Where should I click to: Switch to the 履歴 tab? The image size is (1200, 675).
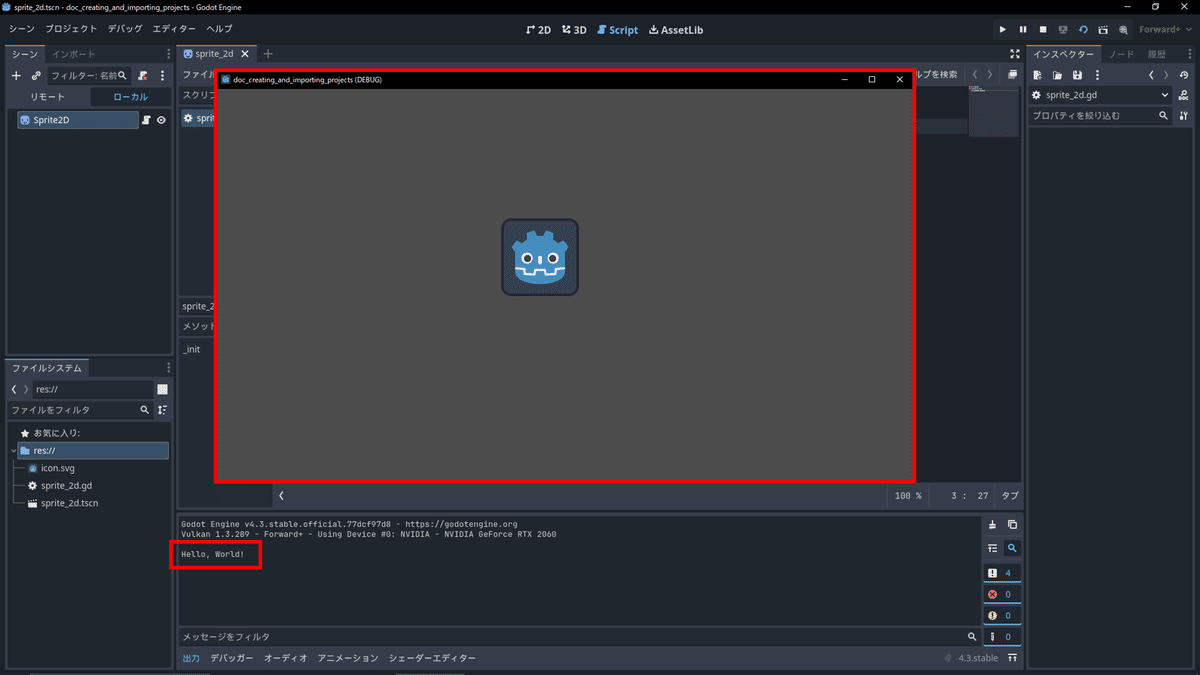pos(1156,54)
